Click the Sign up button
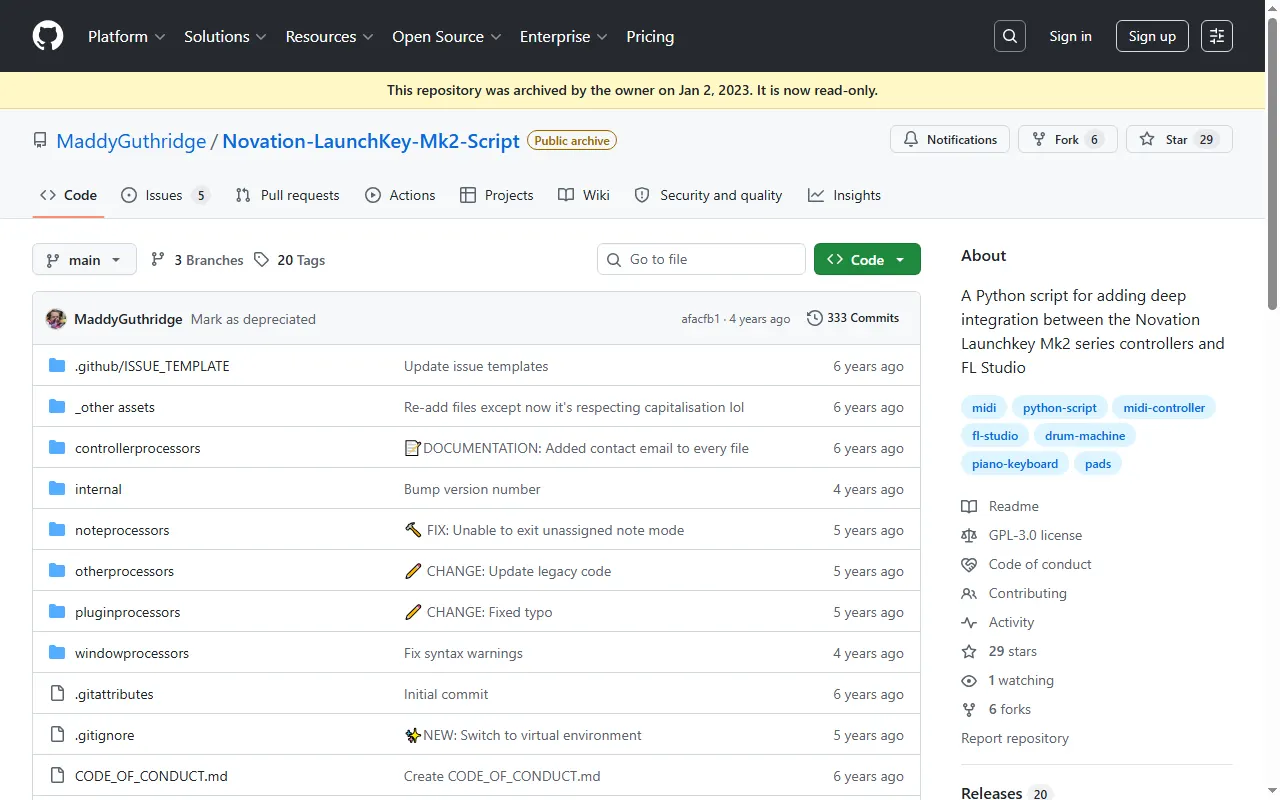The image size is (1280, 800). (x=1152, y=36)
